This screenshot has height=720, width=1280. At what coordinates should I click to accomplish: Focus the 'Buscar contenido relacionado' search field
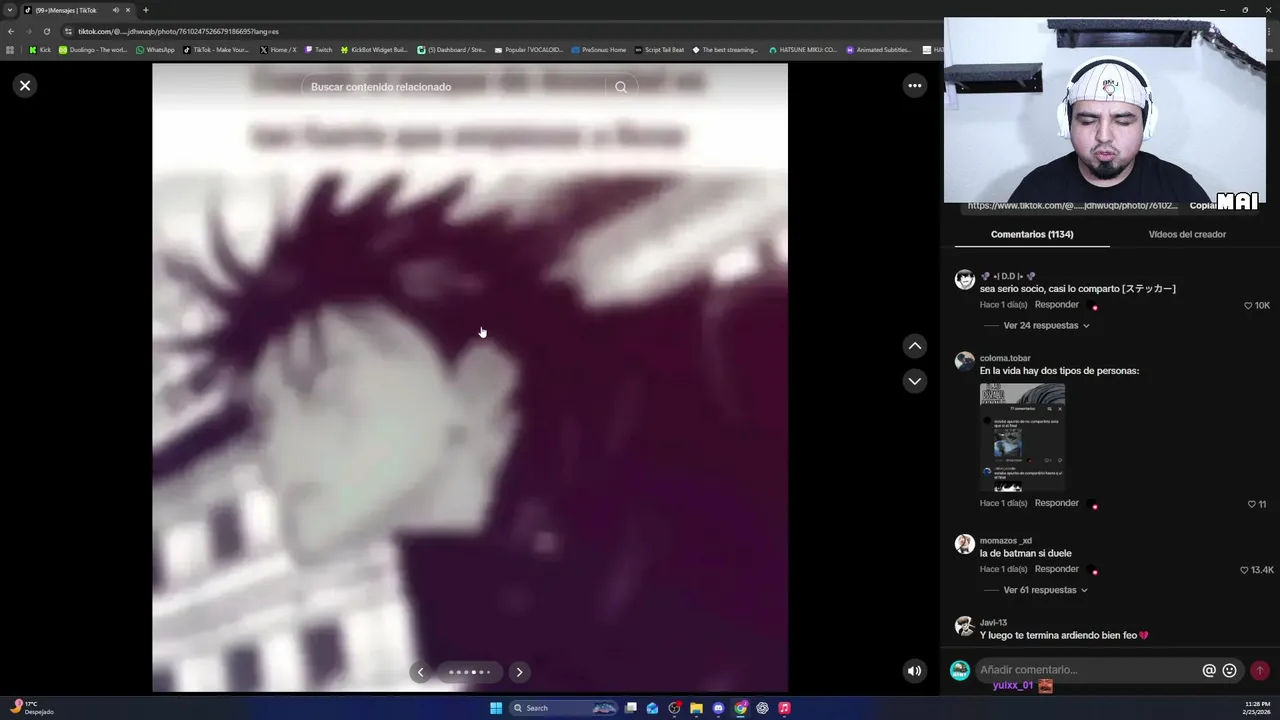click(x=455, y=87)
